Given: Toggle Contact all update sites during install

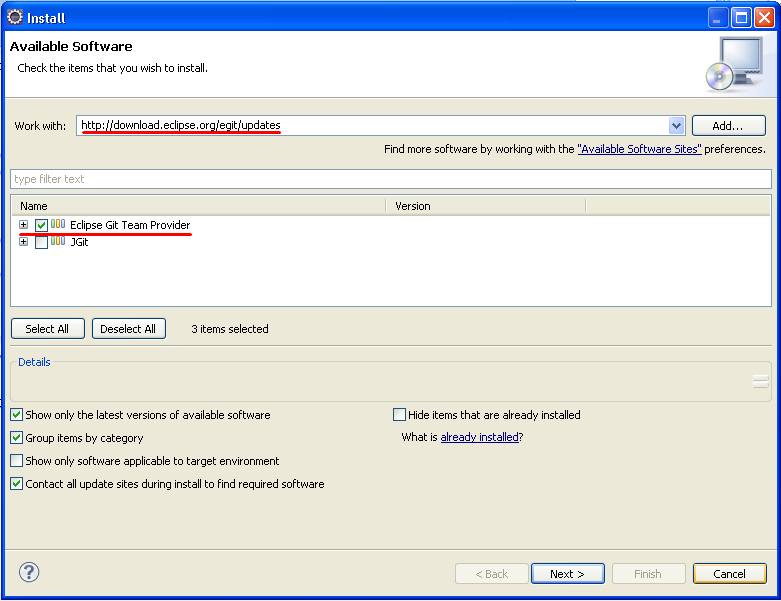Looking at the screenshot, I should pos(16,483).
